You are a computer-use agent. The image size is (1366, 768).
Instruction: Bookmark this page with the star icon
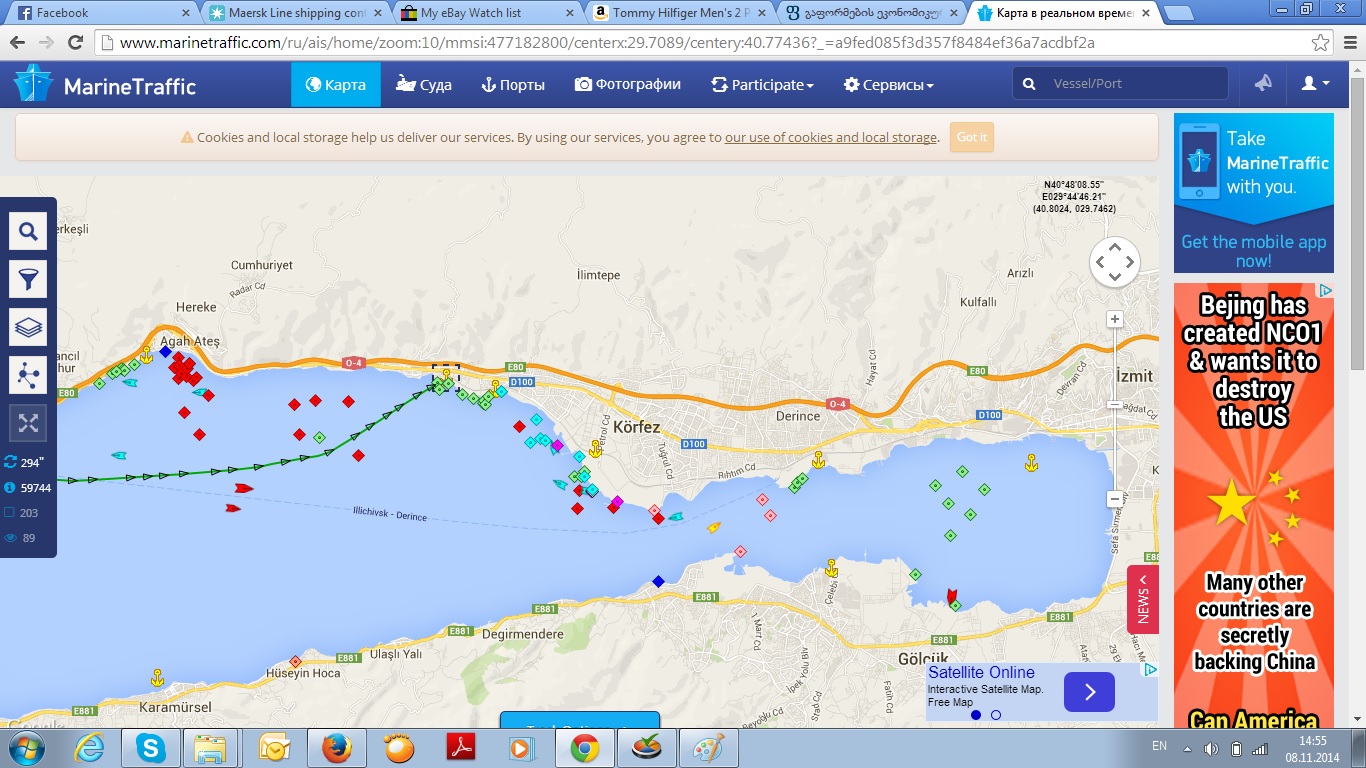1320,43
